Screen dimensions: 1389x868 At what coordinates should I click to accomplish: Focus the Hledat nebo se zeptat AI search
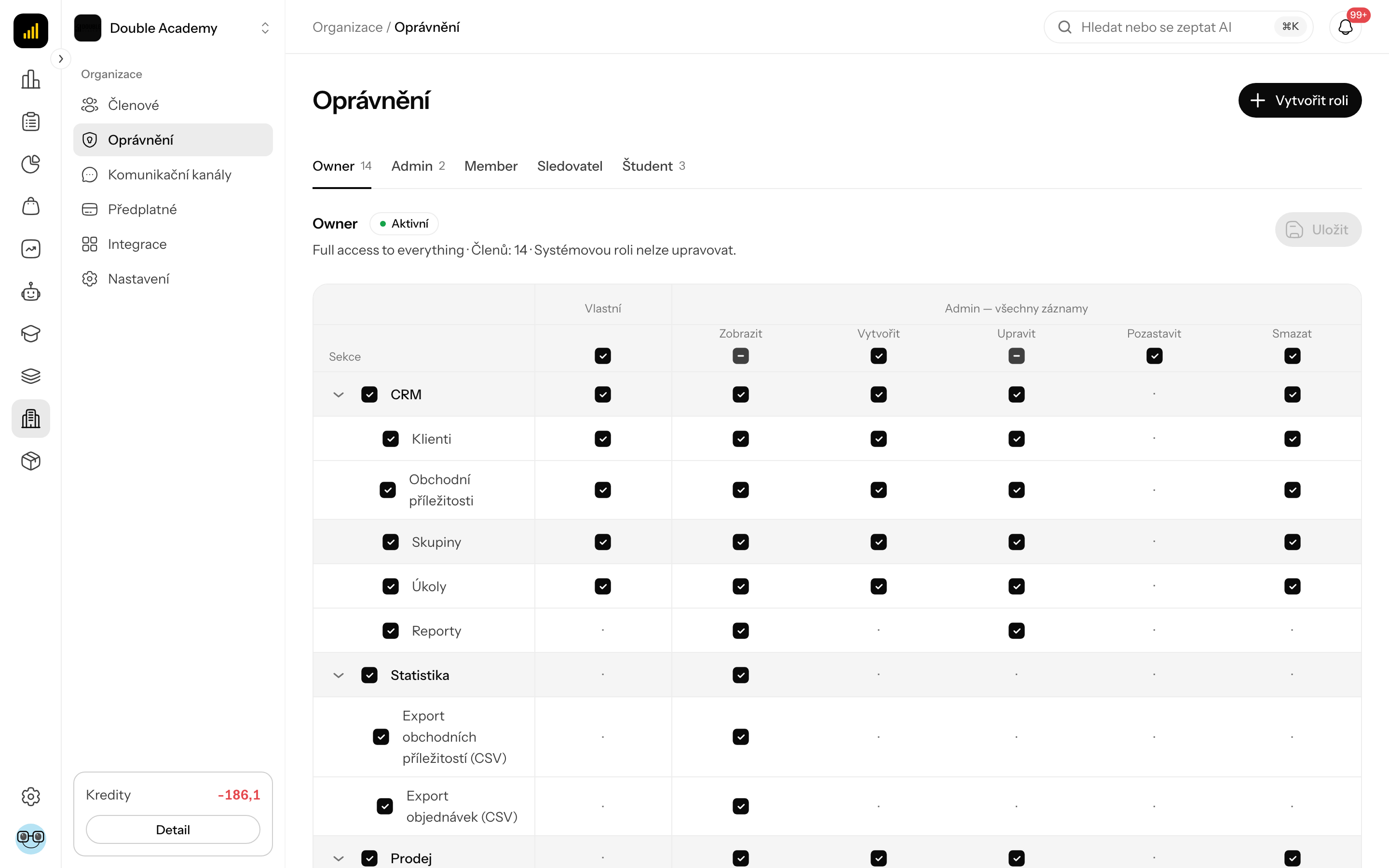click(1178, 27)
